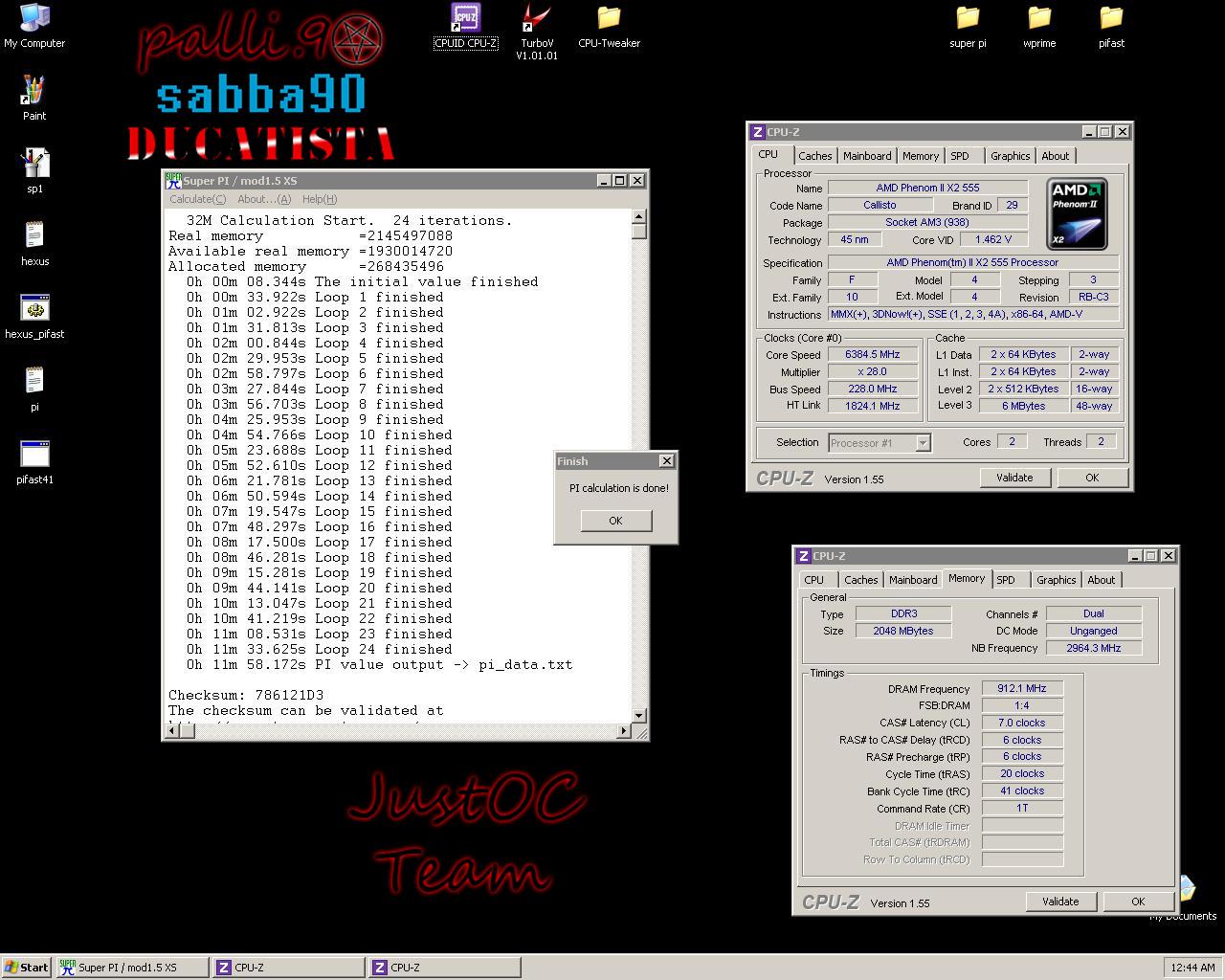Click the Checksum: 786121D3 line
This screenshot has width=1225, height=980.
click(246, 696)
